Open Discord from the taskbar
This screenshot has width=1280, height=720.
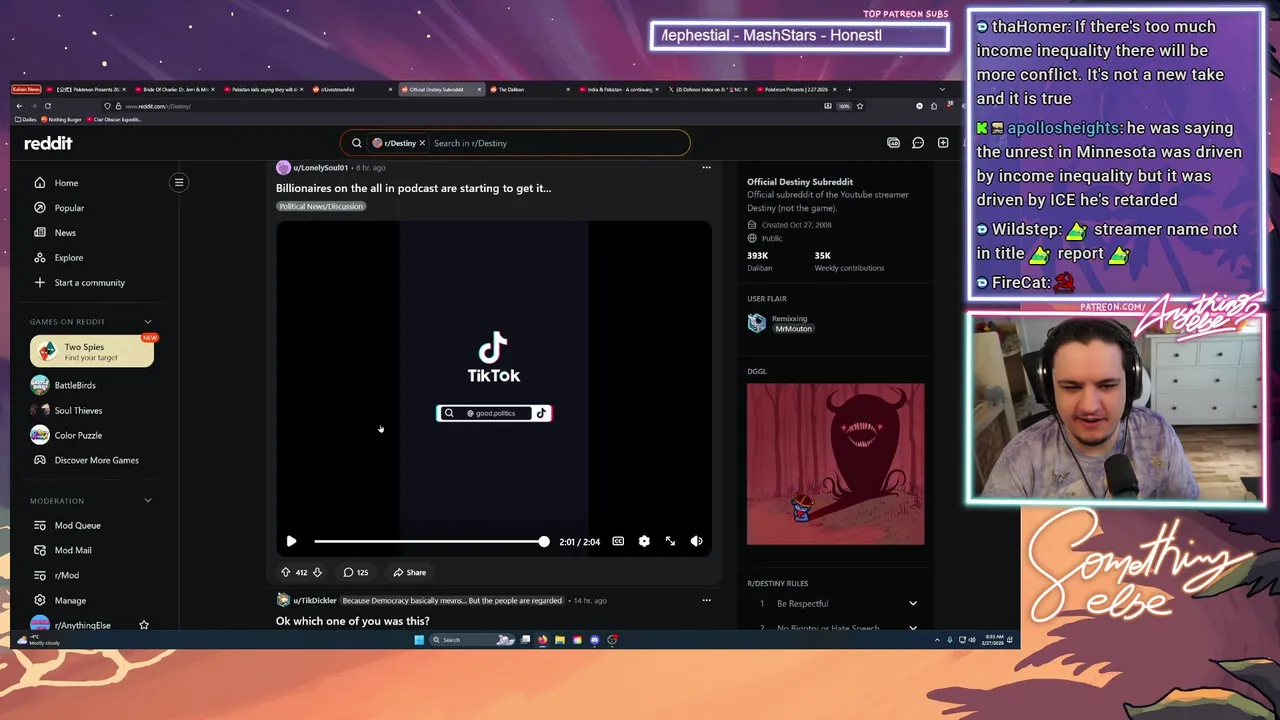(595, 640)
